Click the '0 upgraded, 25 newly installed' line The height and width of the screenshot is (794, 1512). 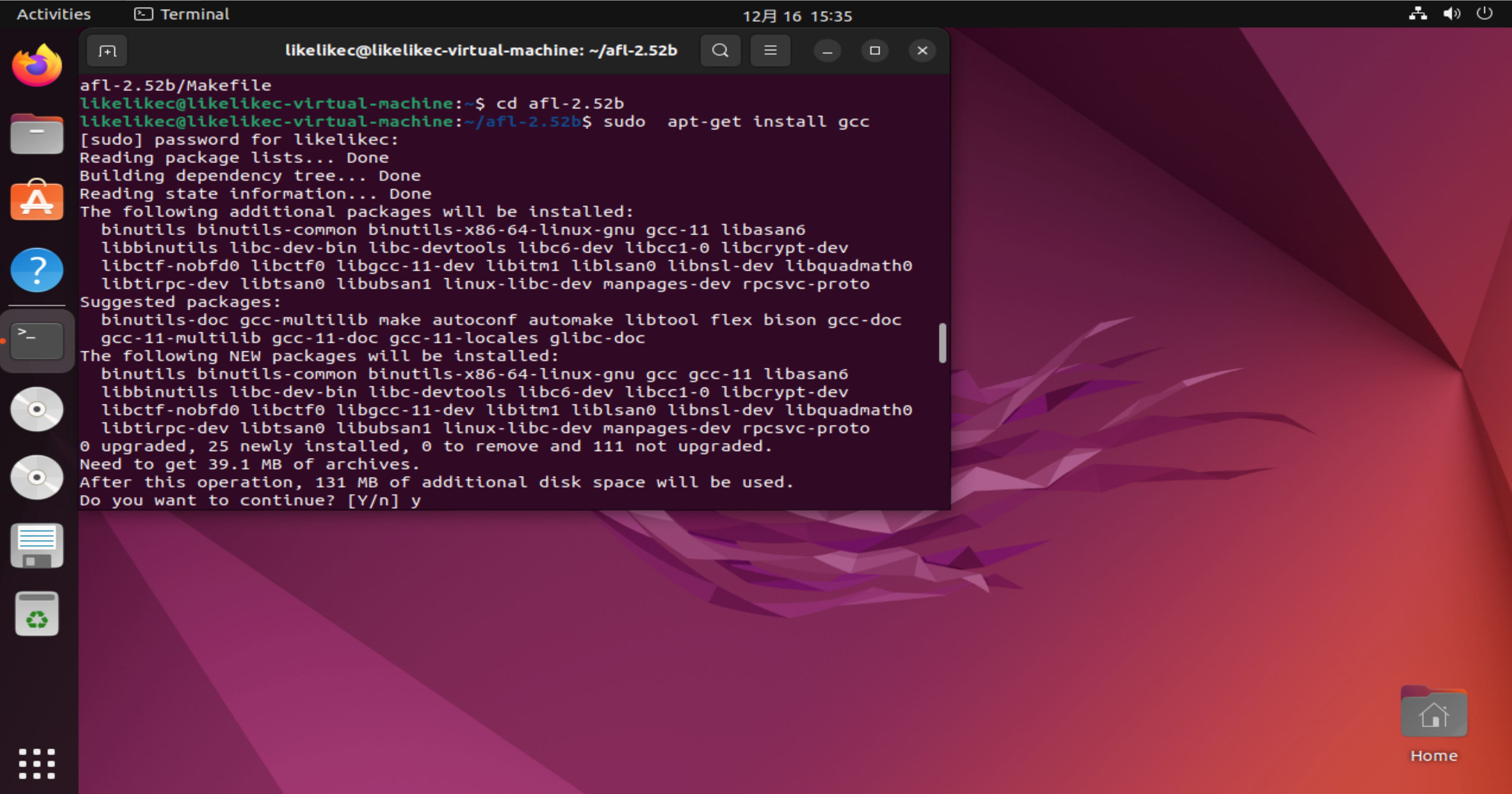426,446
